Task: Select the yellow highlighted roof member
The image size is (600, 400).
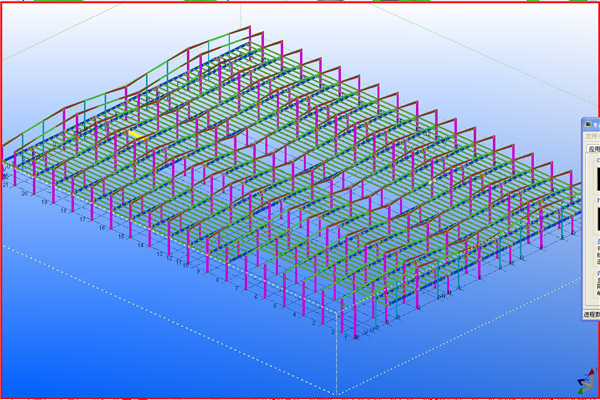Action: (137, 132)
